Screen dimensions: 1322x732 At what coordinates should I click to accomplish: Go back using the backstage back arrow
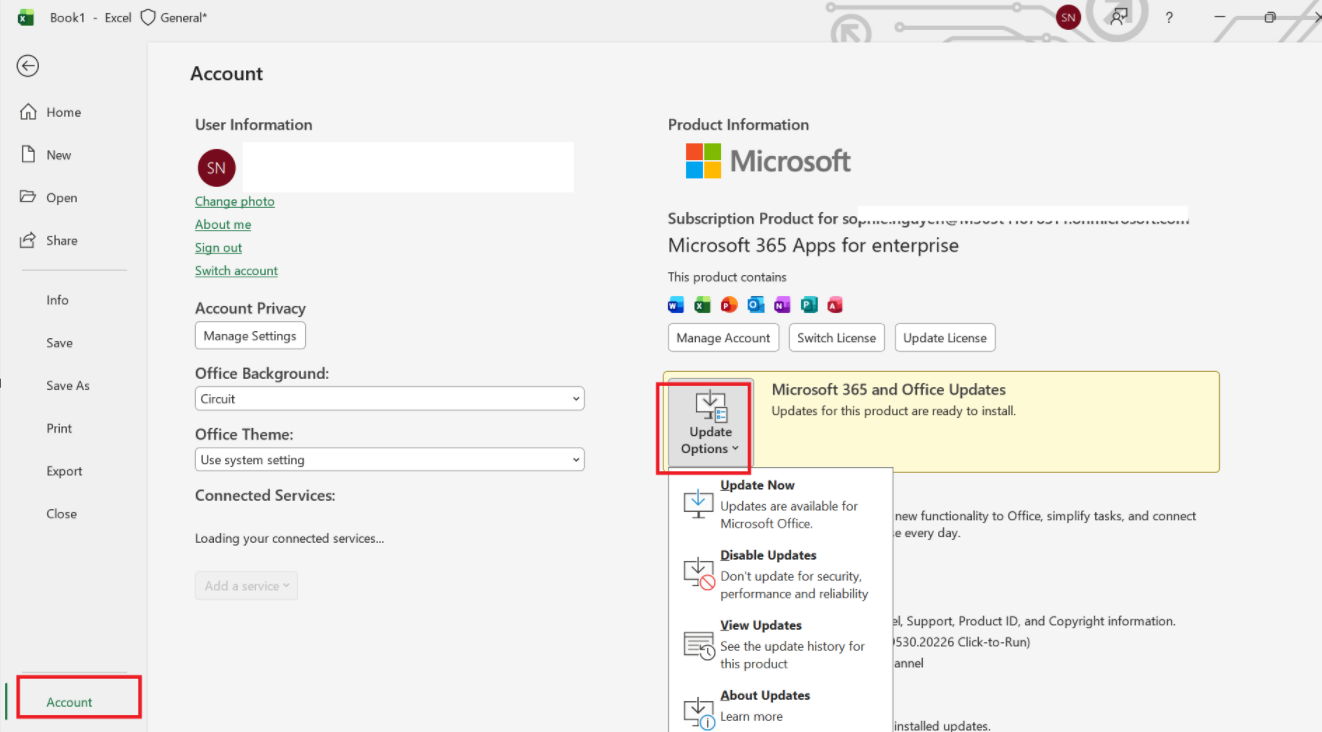click(27, 66)
